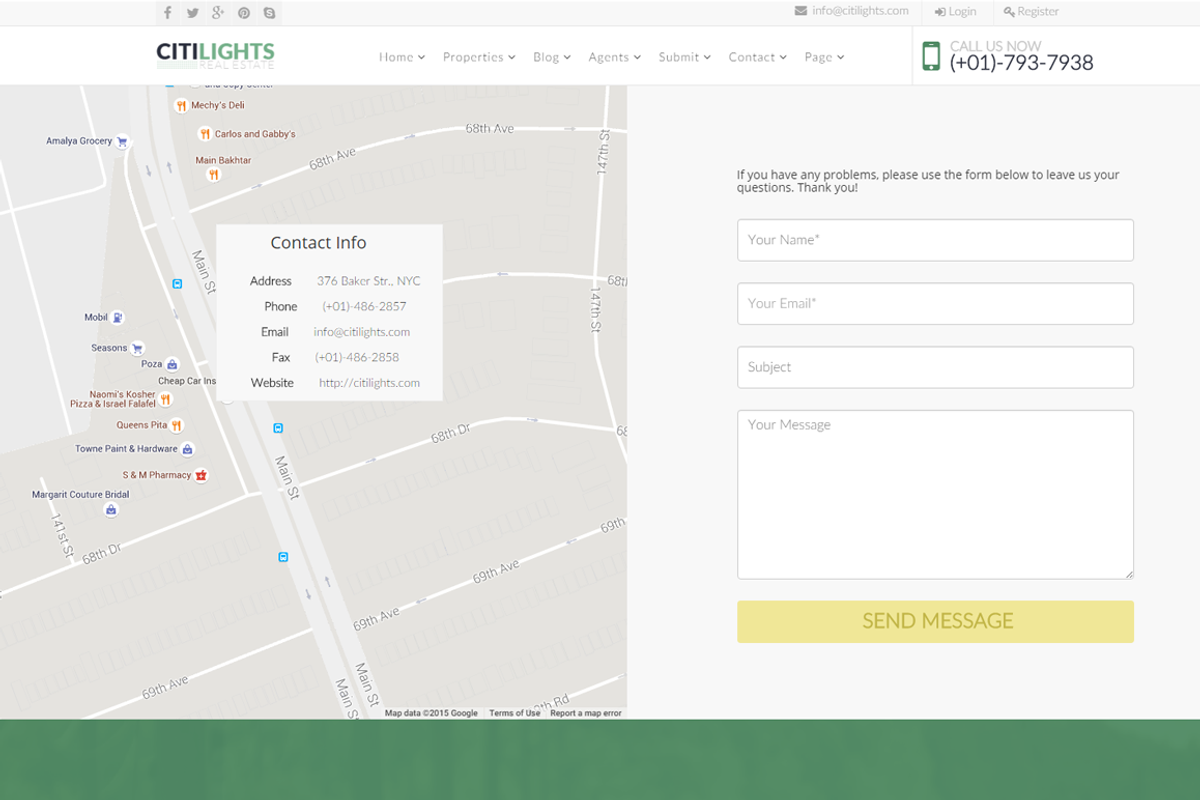Image resolution: width=1200 pixels, height=800 pixels.
Task: Click the envelope icon beside info@citilights.com
Action: (x=801, y=11)
